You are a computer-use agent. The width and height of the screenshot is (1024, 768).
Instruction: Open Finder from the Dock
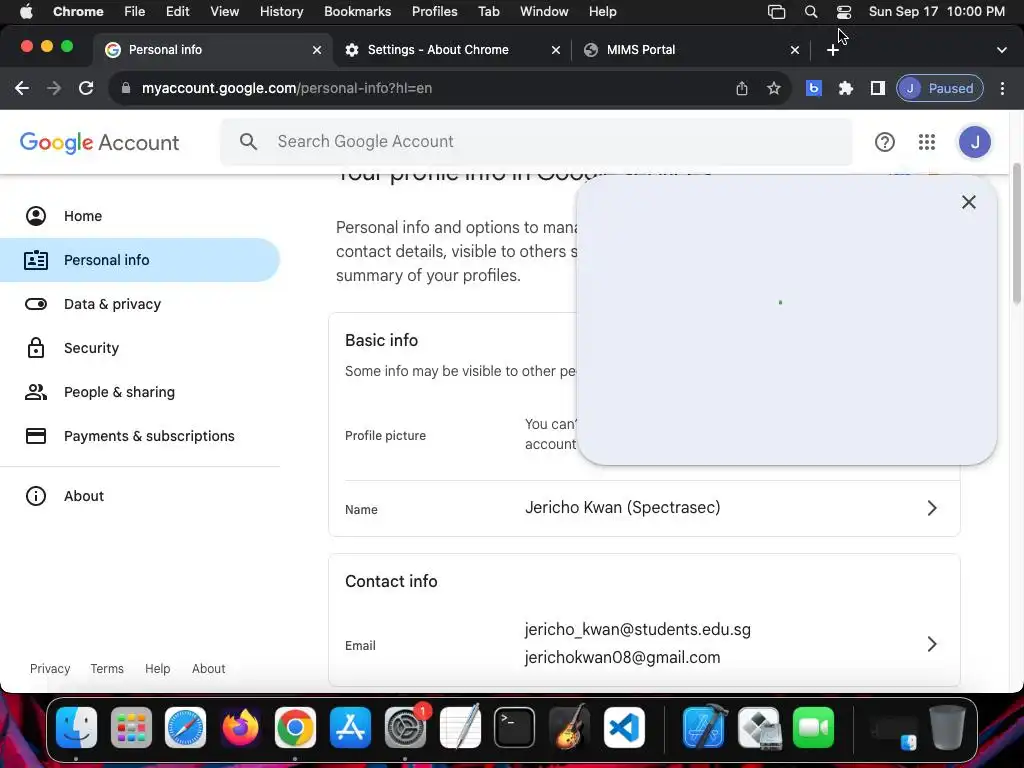[76, 728]
